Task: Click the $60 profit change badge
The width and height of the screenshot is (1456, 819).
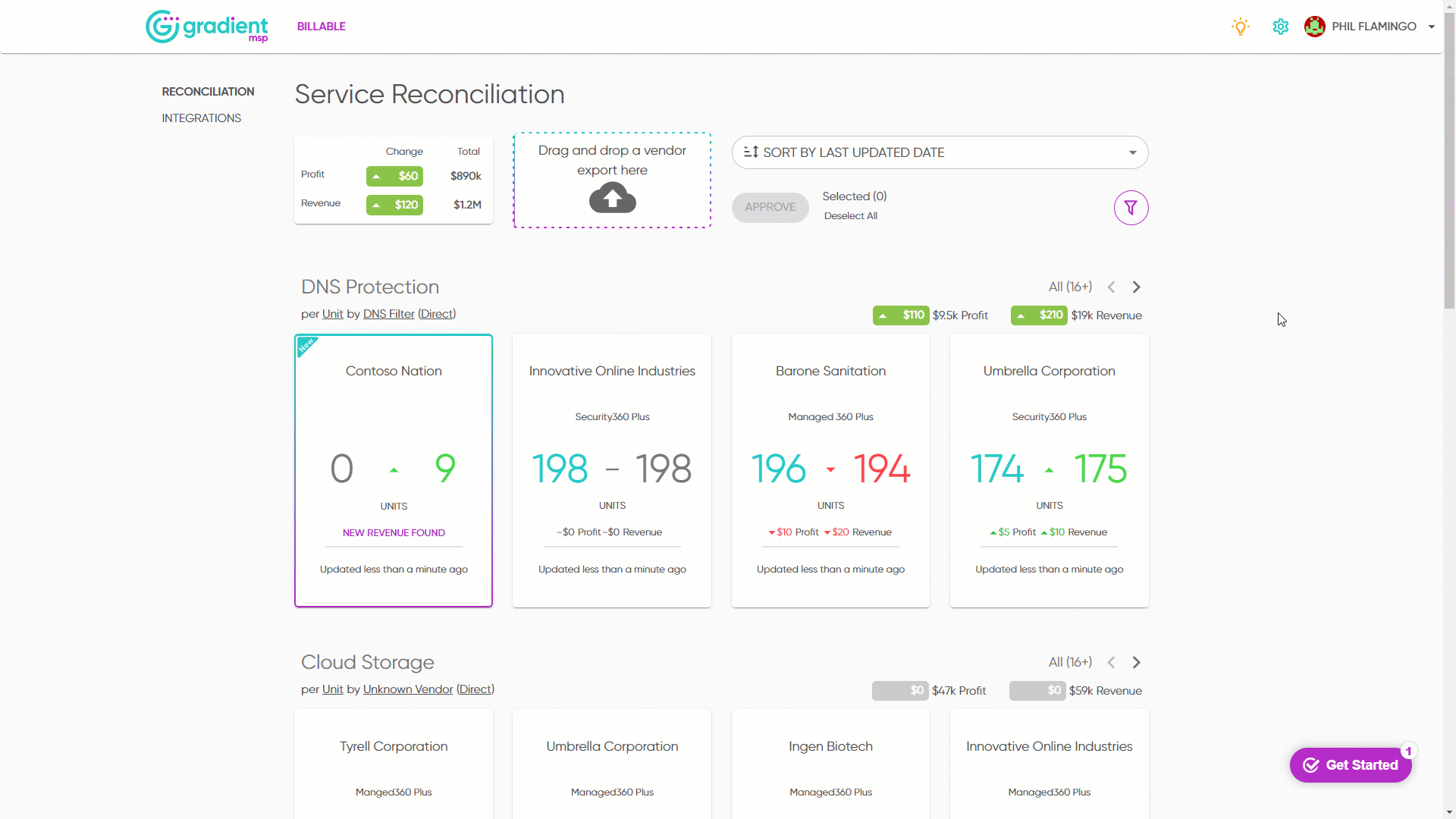Action: [x=394, y=176]
